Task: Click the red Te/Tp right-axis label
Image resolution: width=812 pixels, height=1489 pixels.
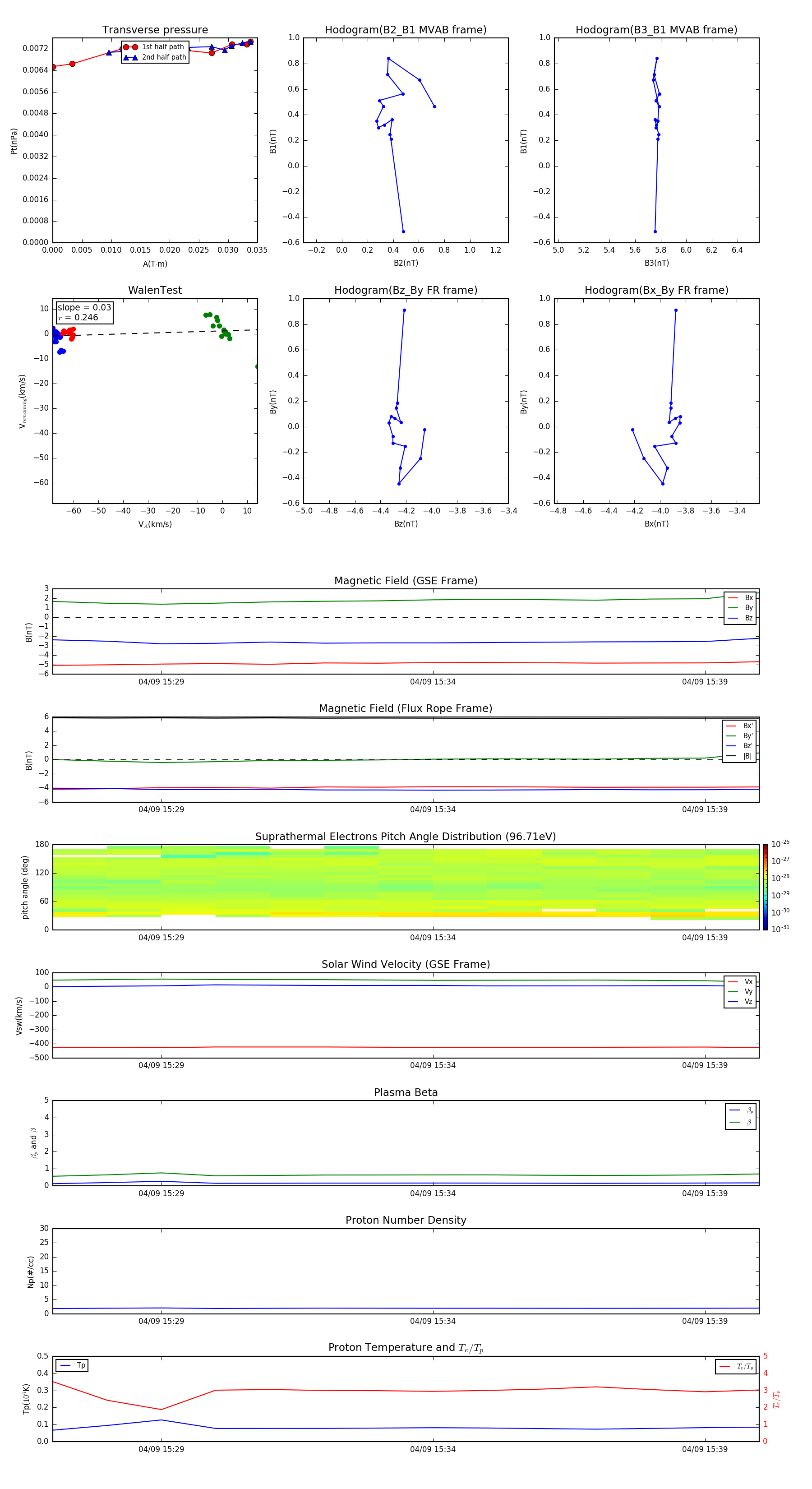Action: [776, 1399]
